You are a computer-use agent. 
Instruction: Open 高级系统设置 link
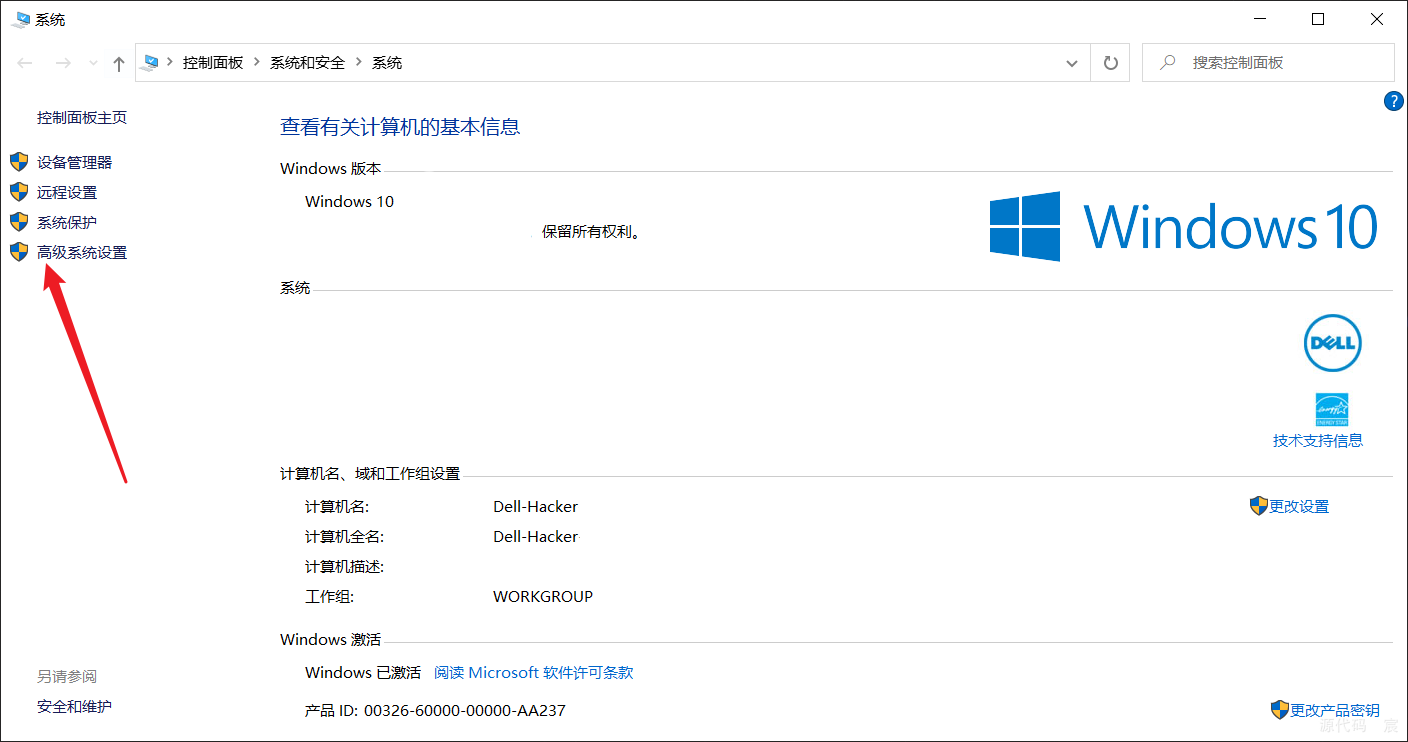[82, 253]
